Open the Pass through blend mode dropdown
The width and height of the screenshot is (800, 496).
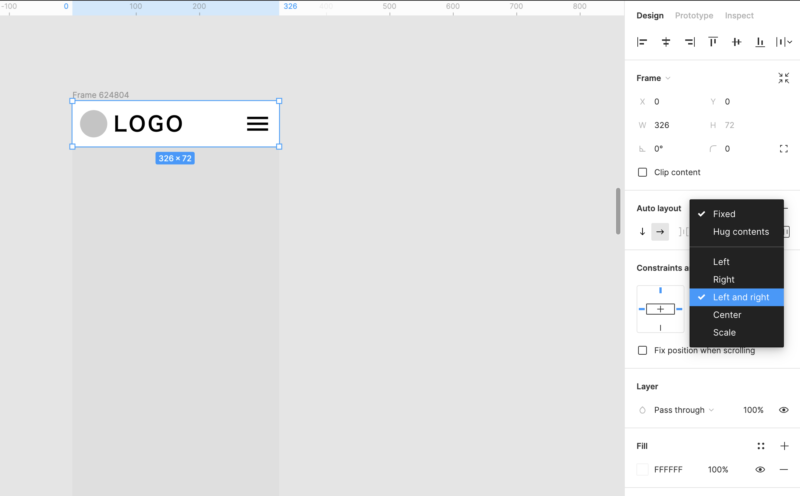tap(684, 410)
